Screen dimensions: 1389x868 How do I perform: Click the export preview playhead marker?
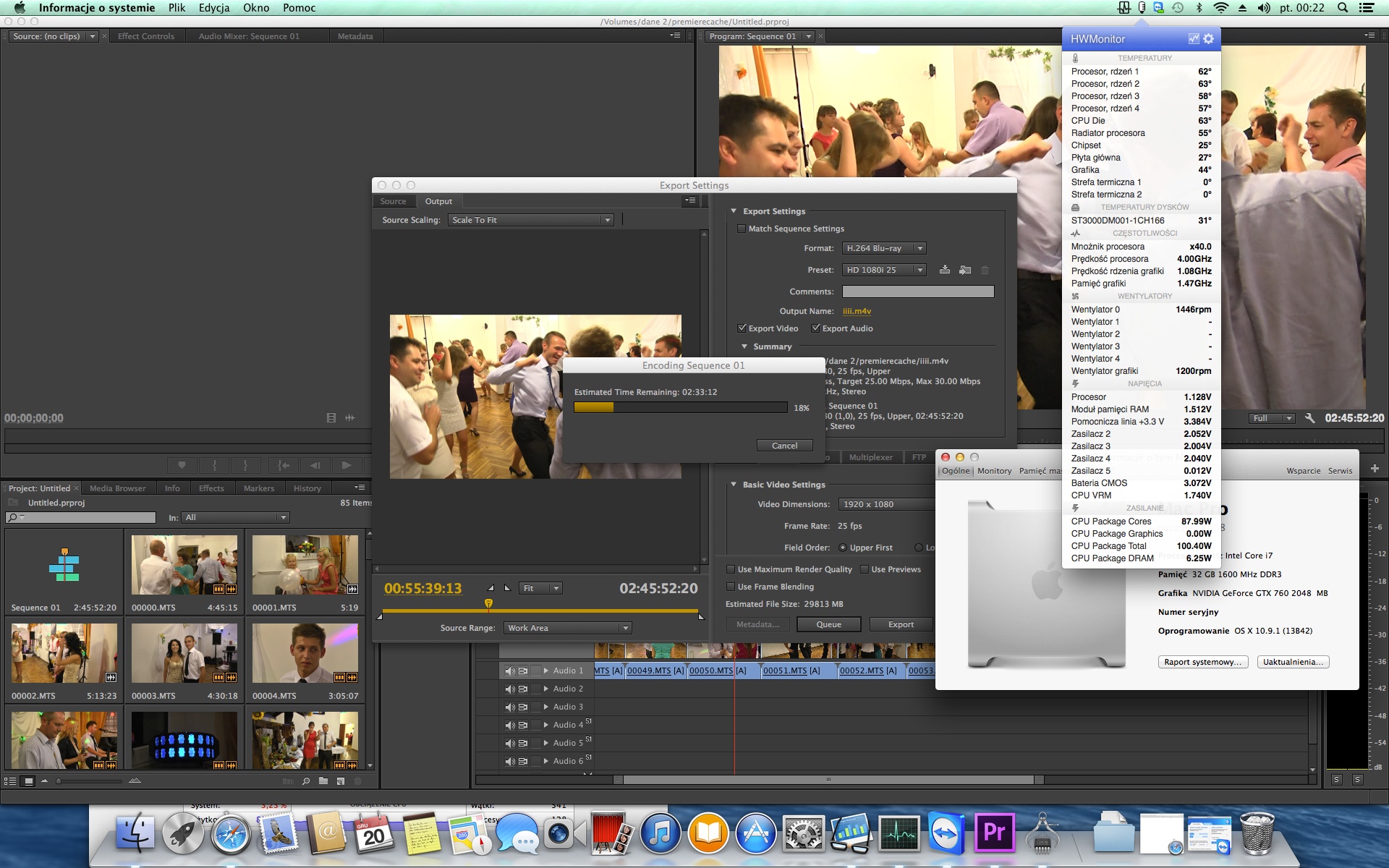click(488, 603)
